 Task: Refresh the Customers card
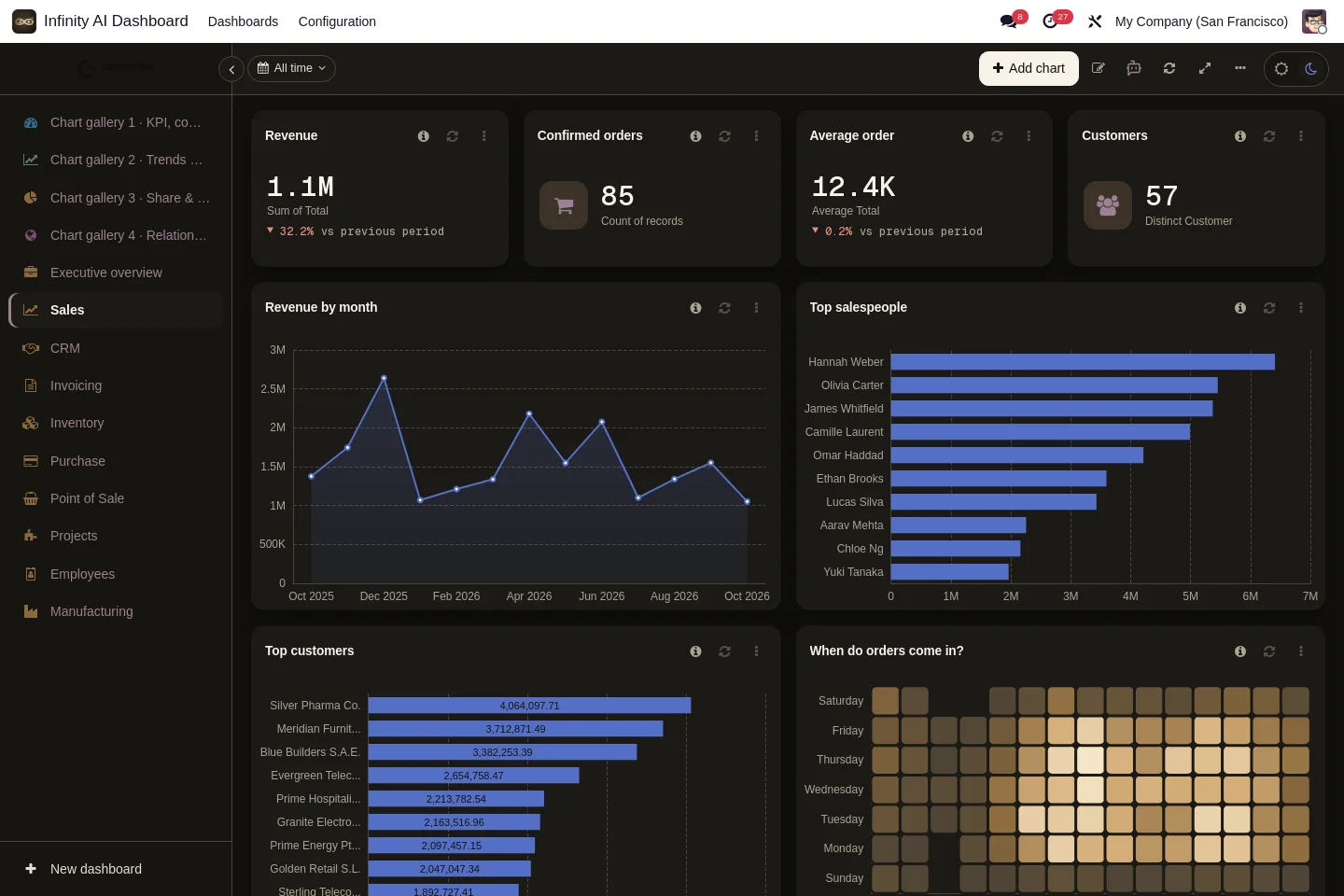click(1269, 136)
